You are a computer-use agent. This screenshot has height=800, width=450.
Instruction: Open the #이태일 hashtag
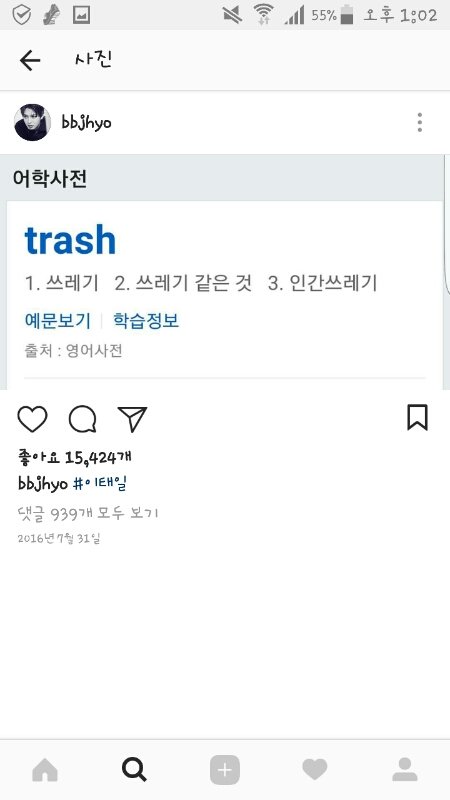[100, 484]
